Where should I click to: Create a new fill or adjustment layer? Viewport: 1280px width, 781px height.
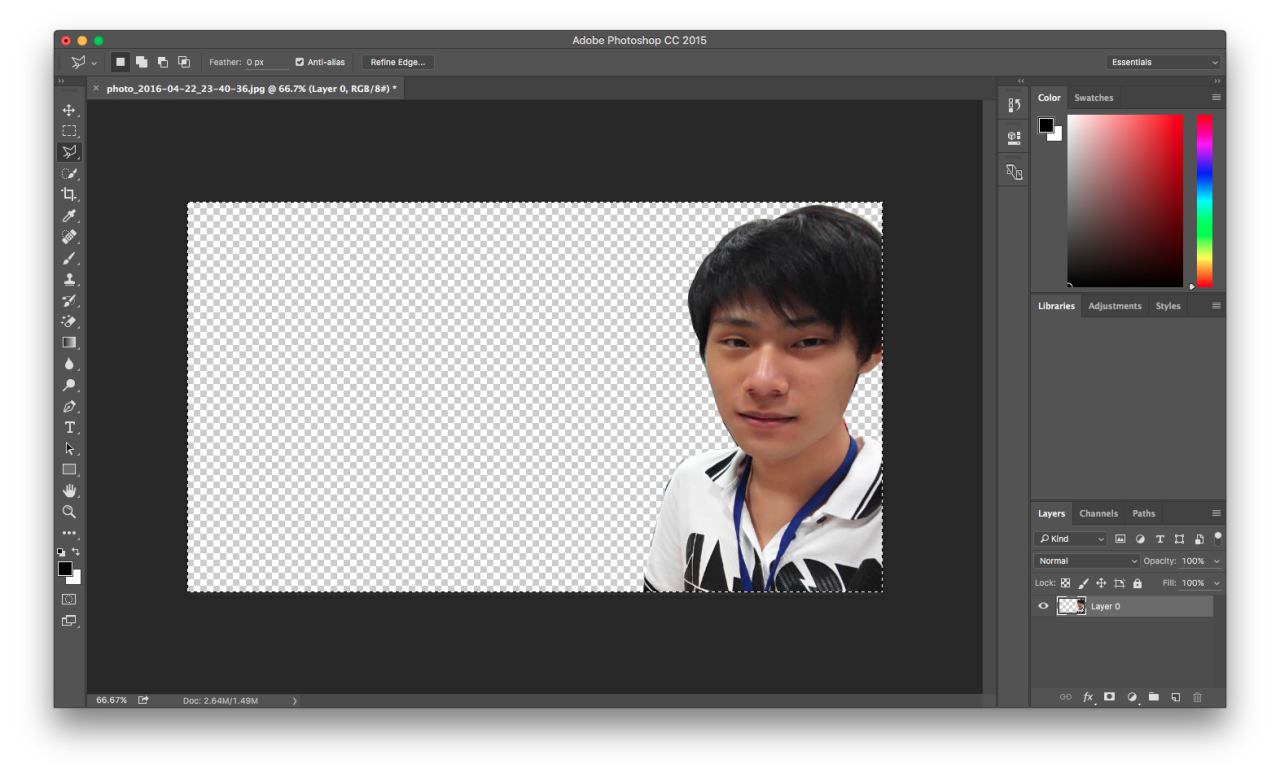tap(1132, 697)
